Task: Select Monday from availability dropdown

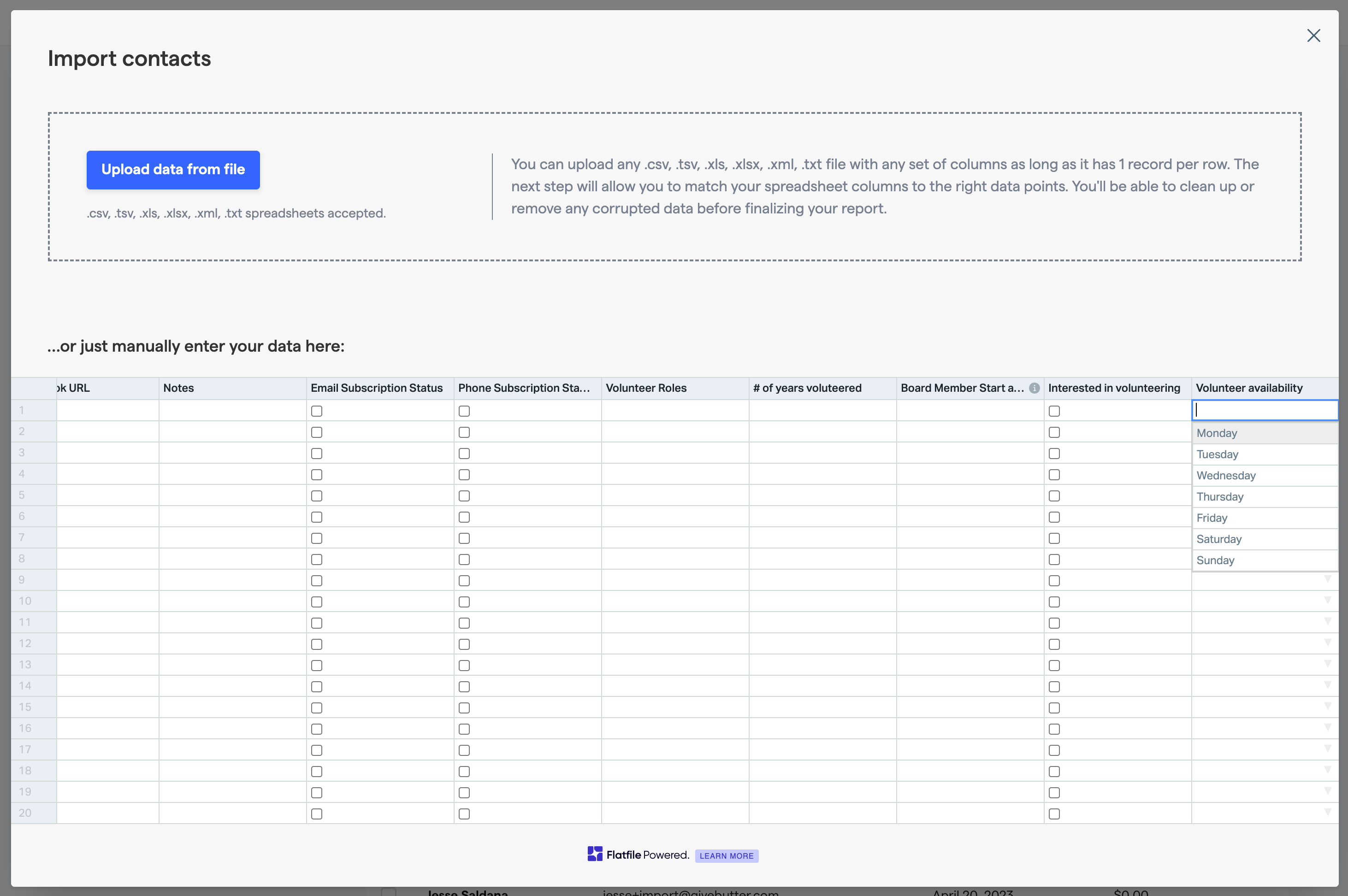Action: point(1265,433)
